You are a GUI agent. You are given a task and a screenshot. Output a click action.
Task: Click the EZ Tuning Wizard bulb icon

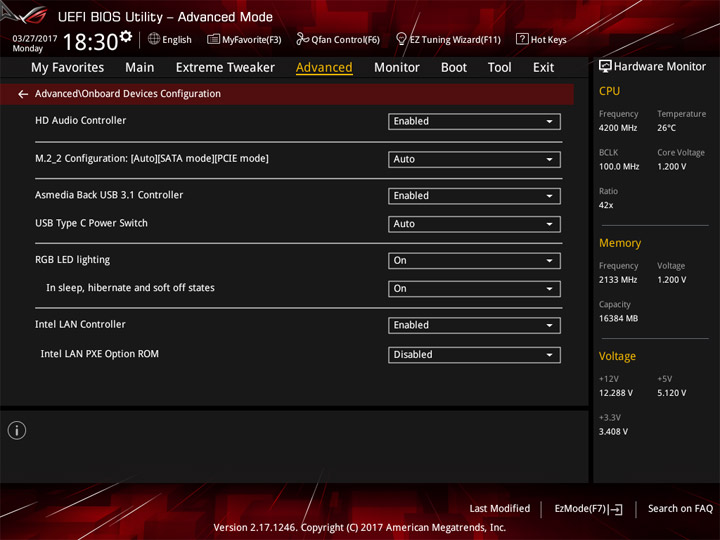click(x=401, y=39)
